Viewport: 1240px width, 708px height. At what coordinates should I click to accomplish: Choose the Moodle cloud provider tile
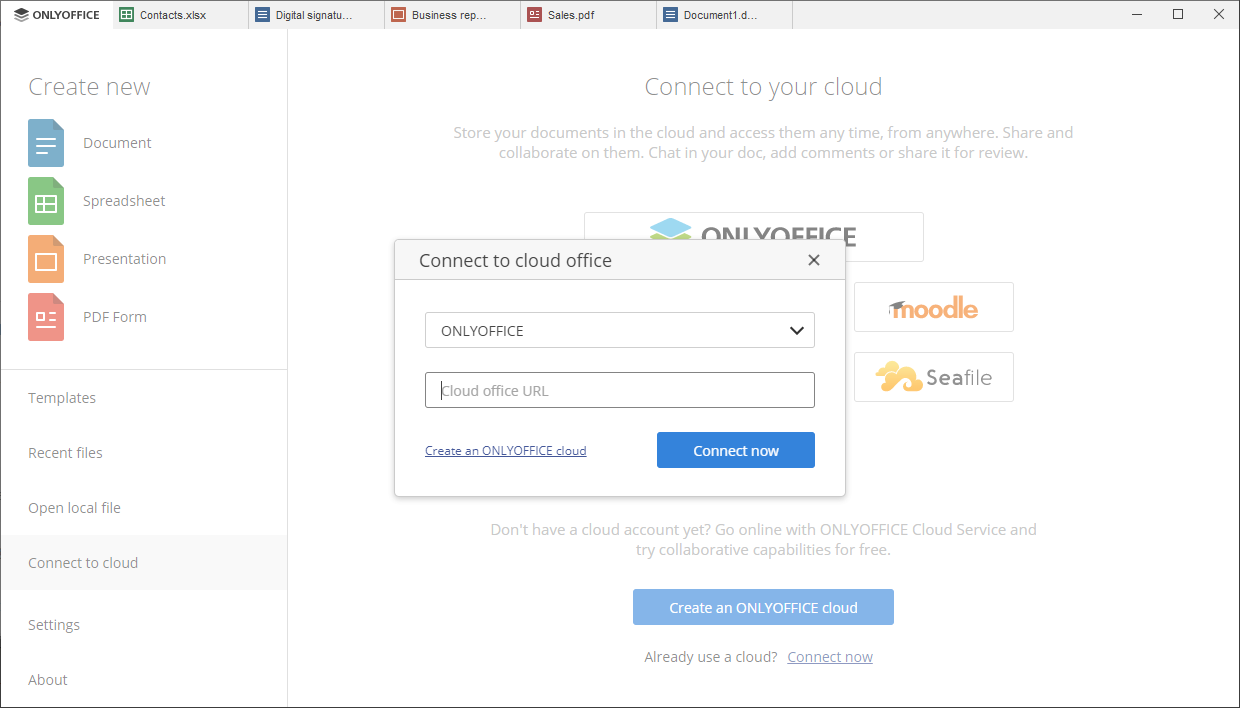coord(934,307)
